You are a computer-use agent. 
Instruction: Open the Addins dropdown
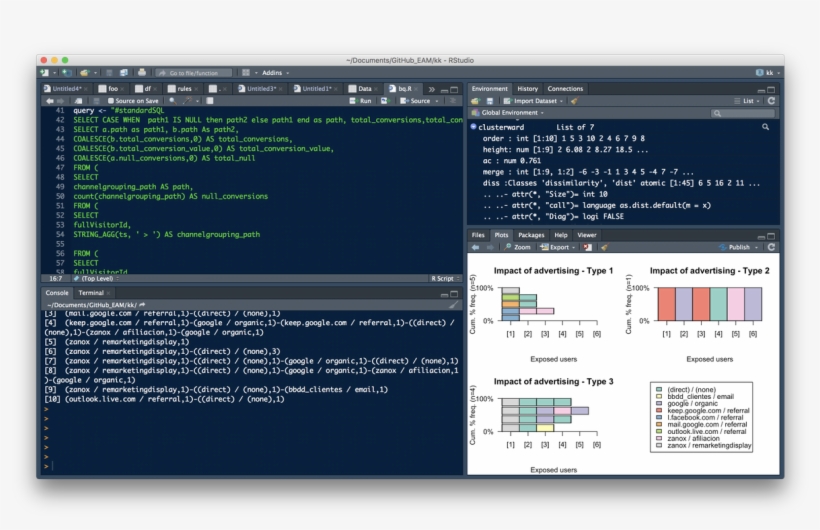point(275,73)
